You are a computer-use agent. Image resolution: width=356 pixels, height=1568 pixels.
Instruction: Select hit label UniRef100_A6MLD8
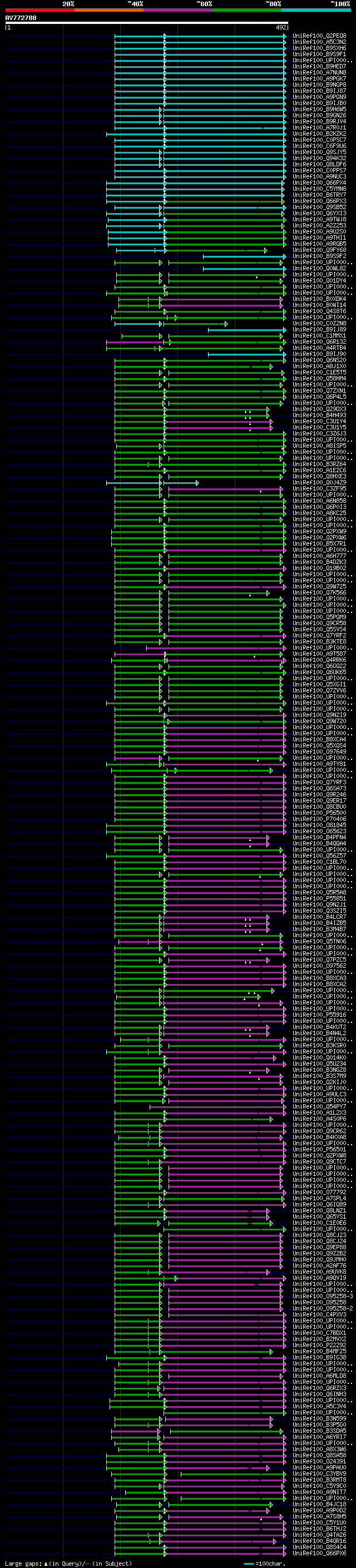click(x=319, y=1376)
